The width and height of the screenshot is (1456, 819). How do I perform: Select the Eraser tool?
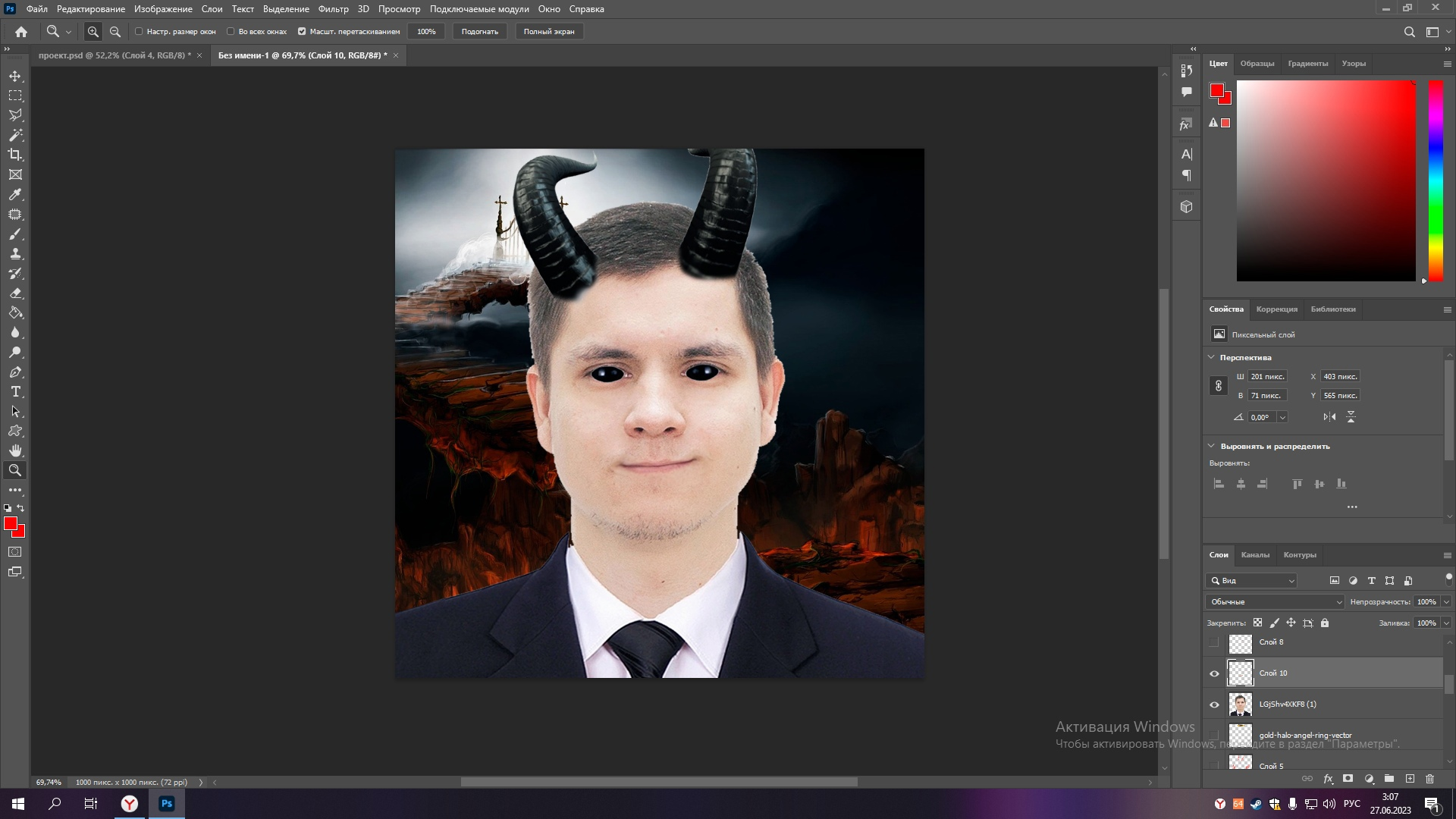(15, 293)
